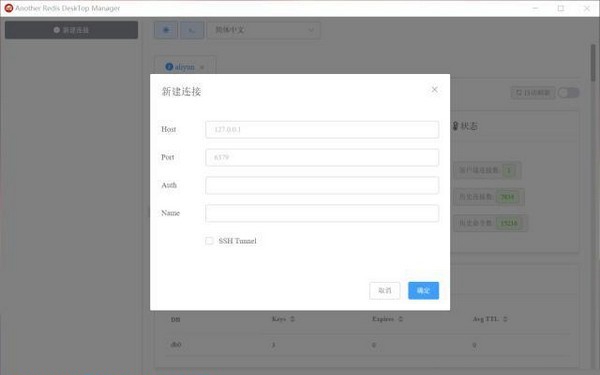Confirm with the blue 确定 button
Image resolution: width=600 pixels, height=375 pixels.
(x=423, y=290)
